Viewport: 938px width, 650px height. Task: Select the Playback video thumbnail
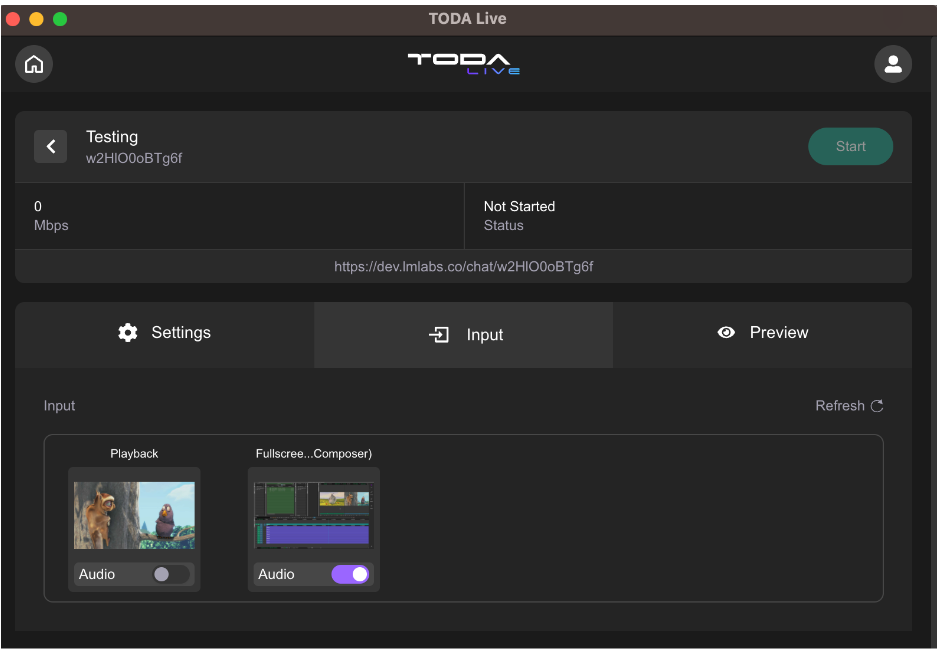click(135, 515)
